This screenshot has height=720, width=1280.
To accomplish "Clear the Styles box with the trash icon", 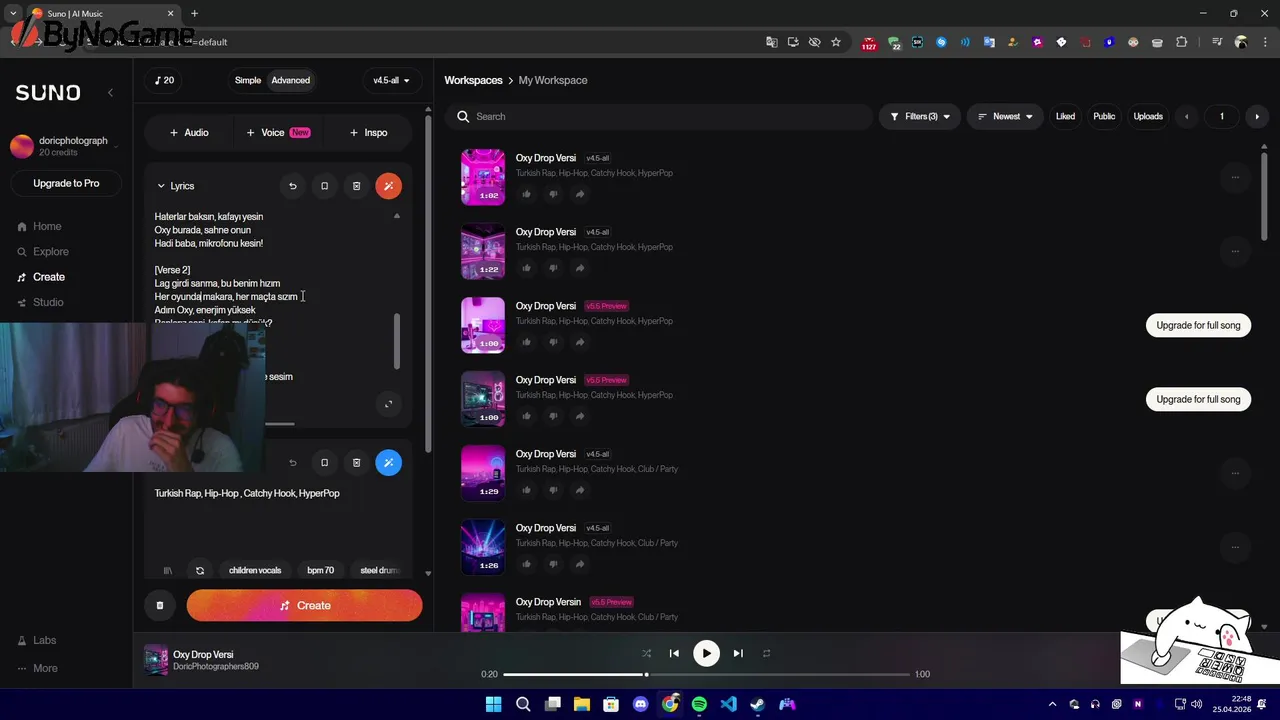I will (356, 463).
